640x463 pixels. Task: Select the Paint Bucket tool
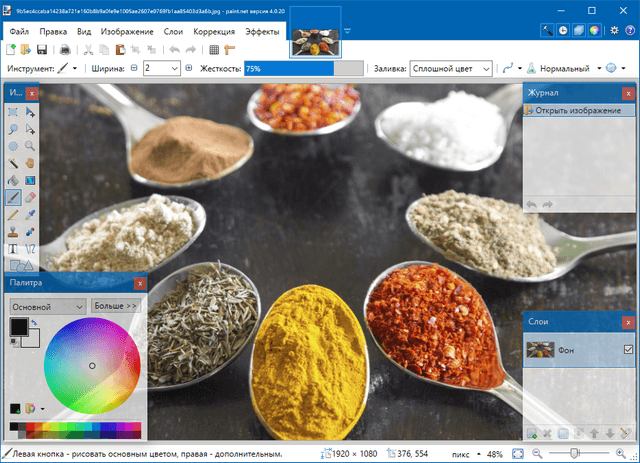(13, 179)
